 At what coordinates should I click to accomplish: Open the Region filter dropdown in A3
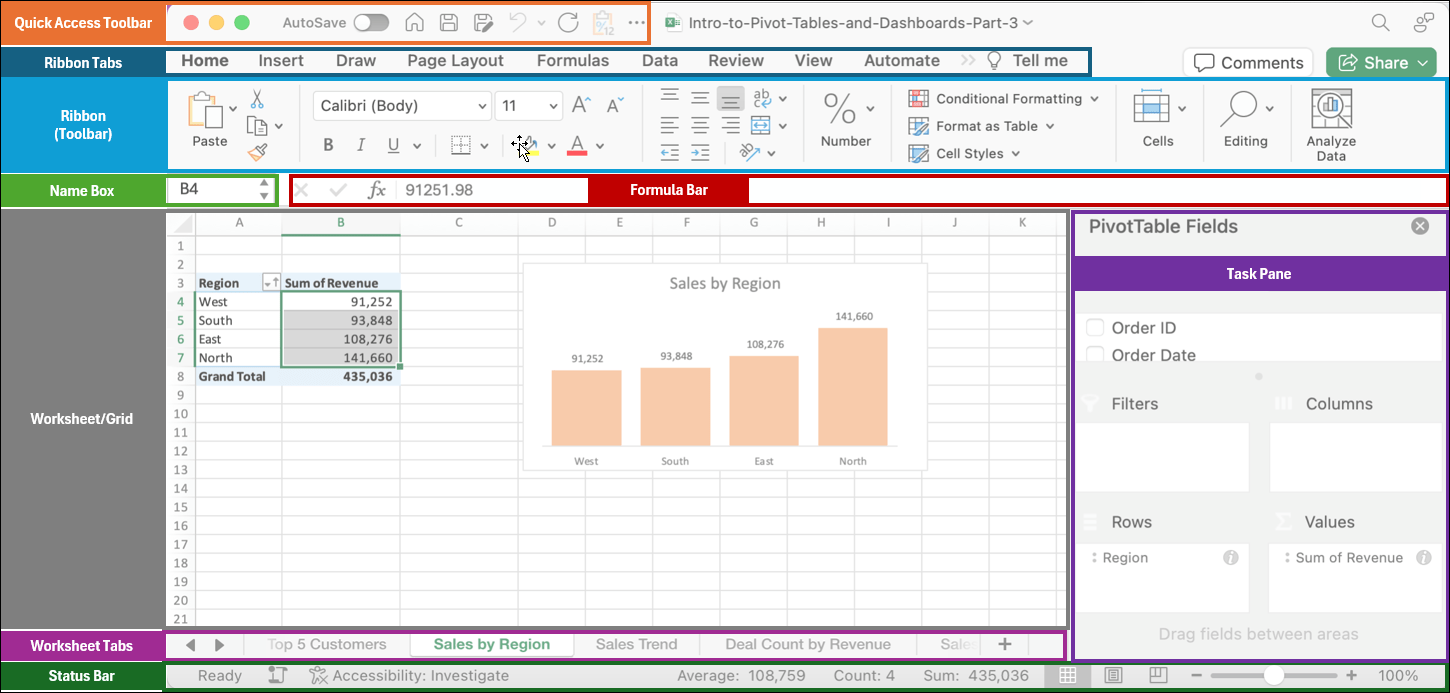270,284
